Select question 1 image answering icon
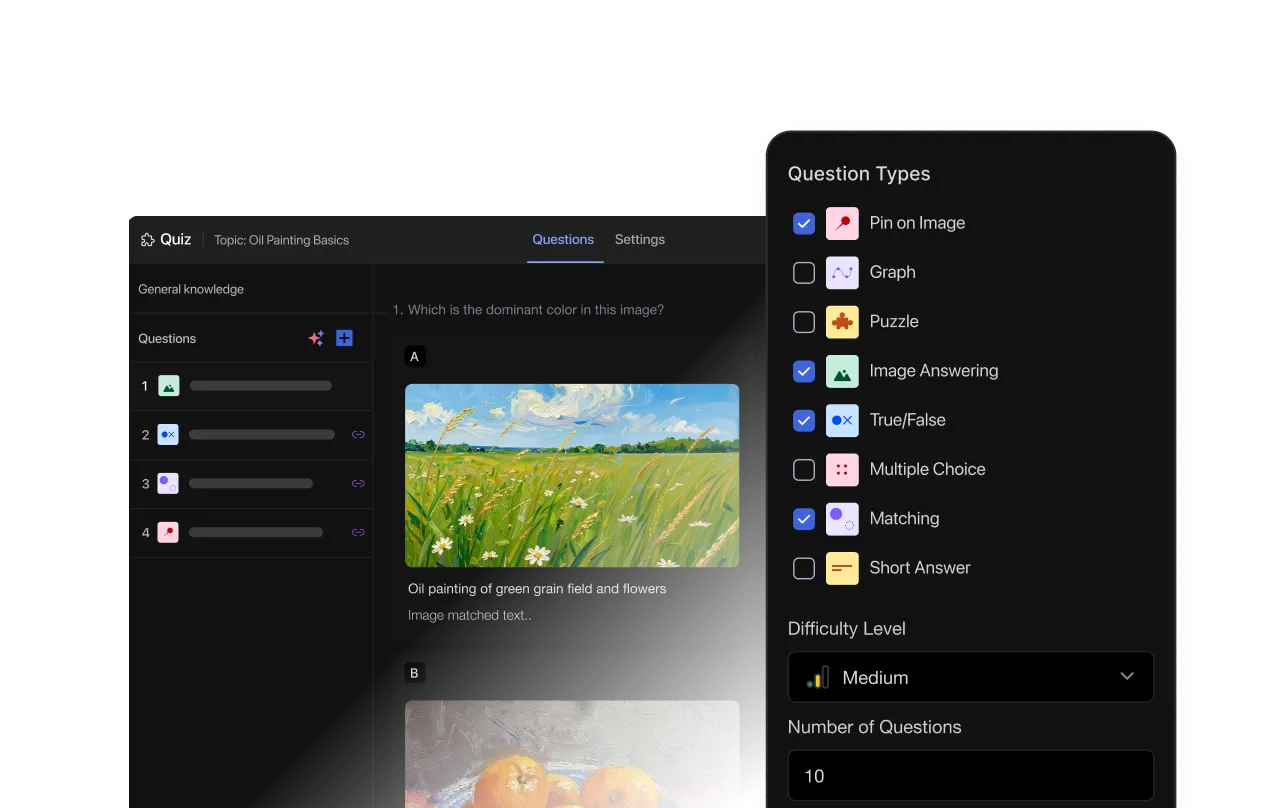Image resolution: width=1278 pixels, height=808 pixels. pos(168,385)
